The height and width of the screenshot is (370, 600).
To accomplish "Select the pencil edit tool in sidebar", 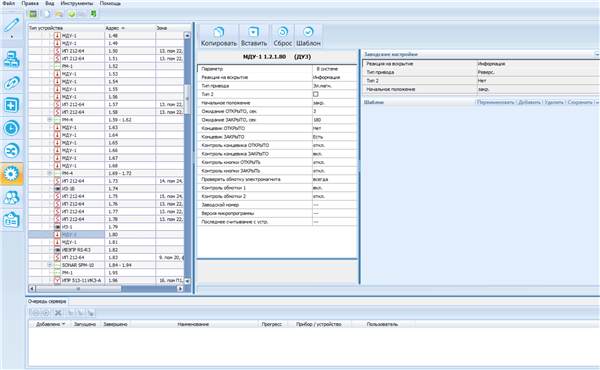I will (x=11, y=25).
